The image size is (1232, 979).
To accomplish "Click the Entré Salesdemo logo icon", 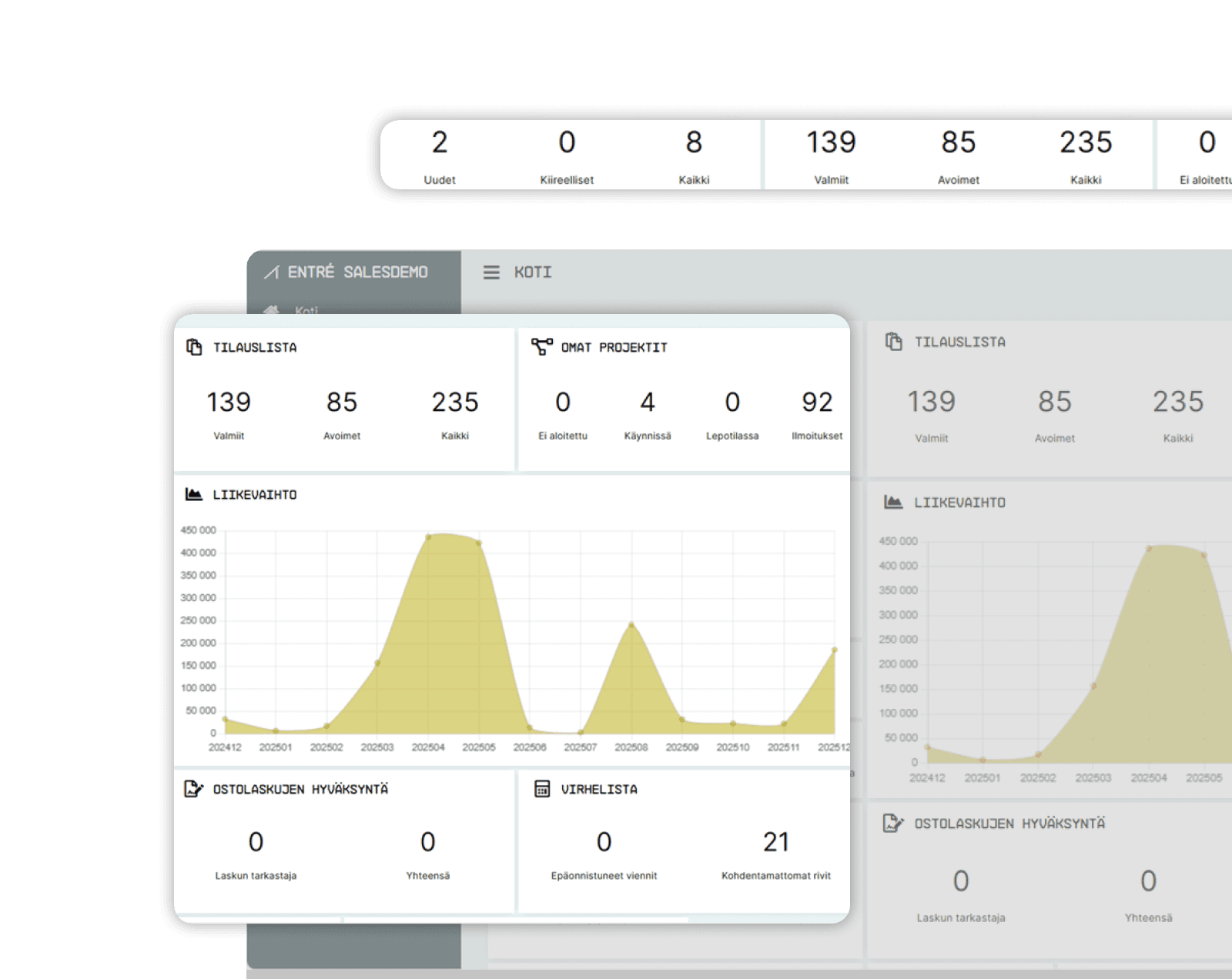I will [x=272, y=272].
